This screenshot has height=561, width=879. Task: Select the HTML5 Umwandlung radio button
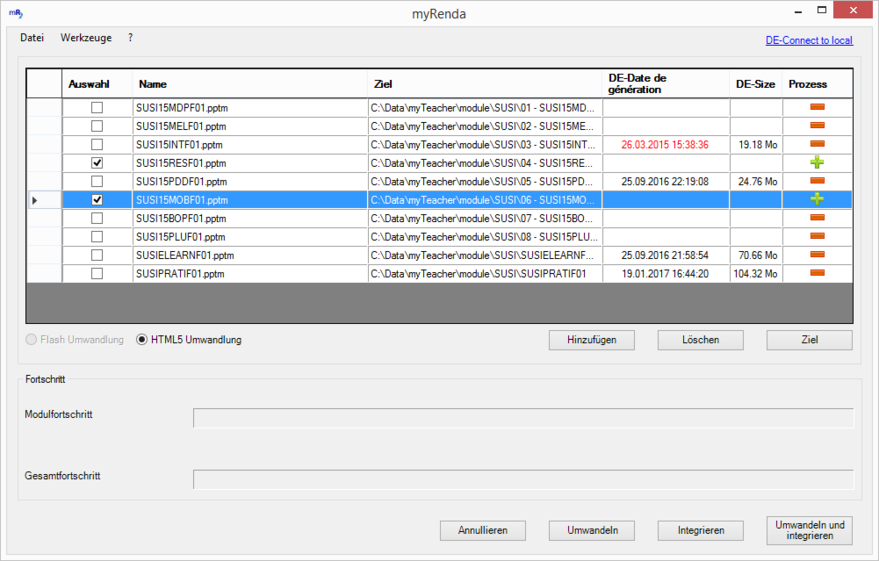point(142,340)
